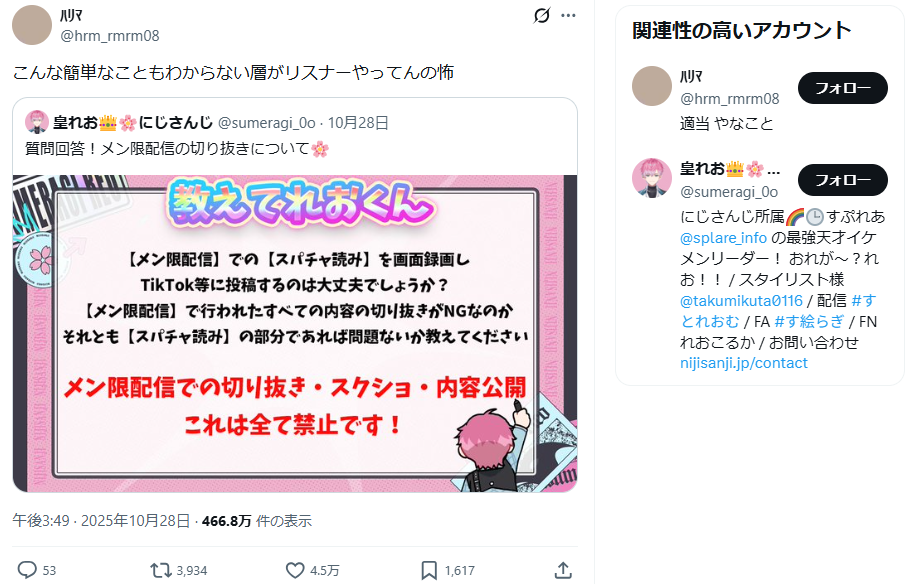The image size is (917, 584).
Task: Click the 466.8万 view count
Action: pos(226,521)
